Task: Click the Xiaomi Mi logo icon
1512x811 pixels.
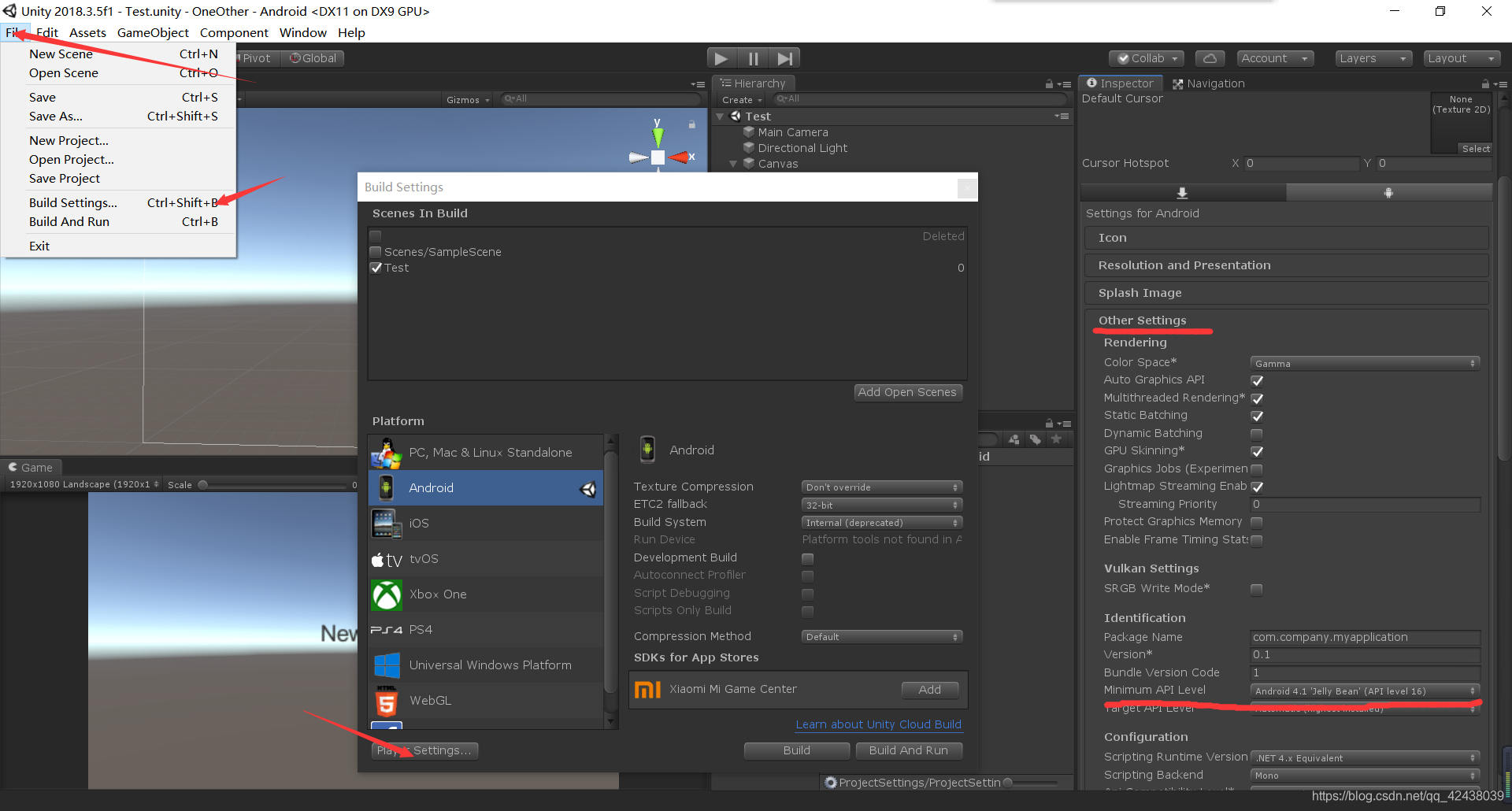Action: (x=647, y=690)
